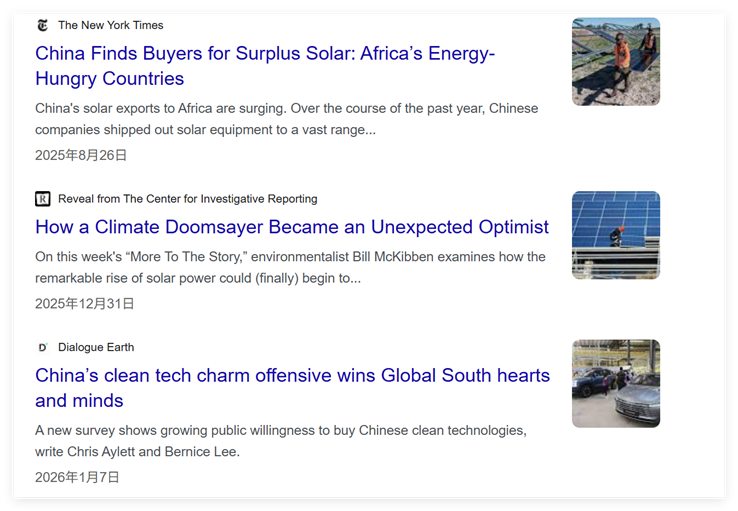Open the Climate Doomsayer Unexpected Optimist article
Image resolution: width=738 pixels, height=511 pixels.
[x=291, y=227]
